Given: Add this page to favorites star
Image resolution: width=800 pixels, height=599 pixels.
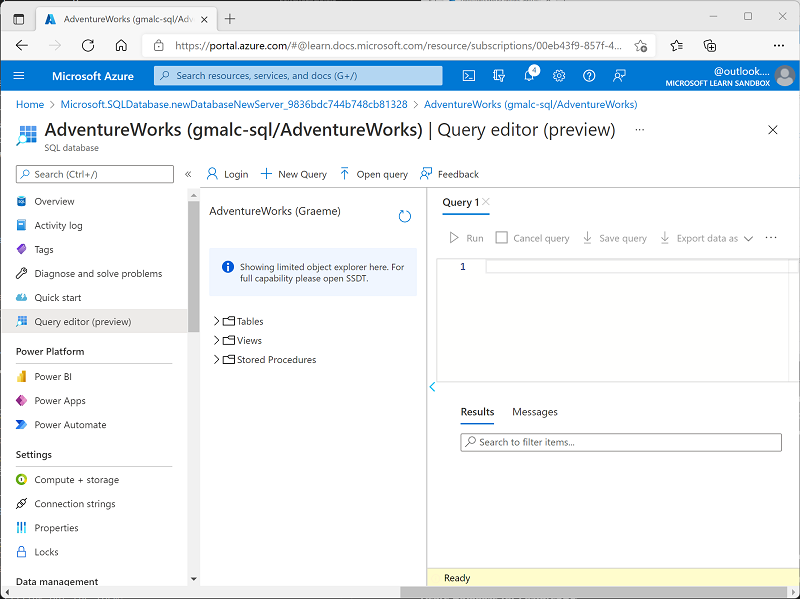Looking at the screenshot, I should coord(641,45).
